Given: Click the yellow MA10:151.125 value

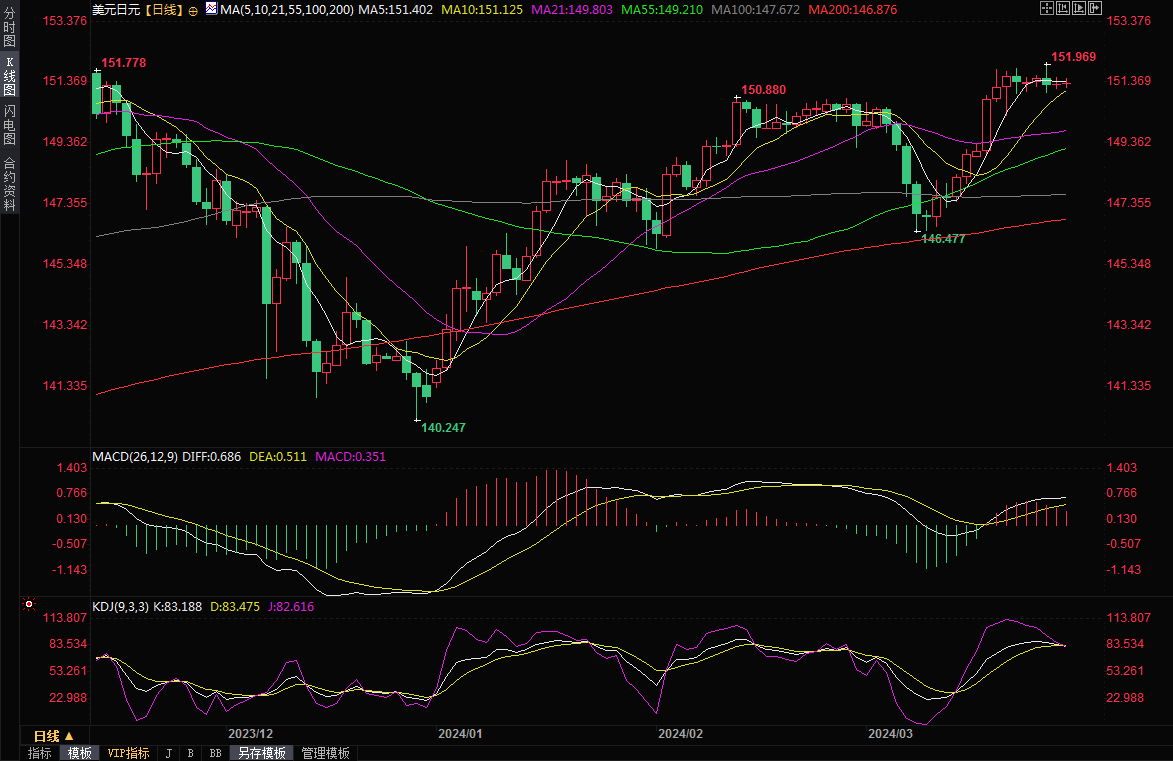Looking at the screenshot, I should click(x=482, y=10).
